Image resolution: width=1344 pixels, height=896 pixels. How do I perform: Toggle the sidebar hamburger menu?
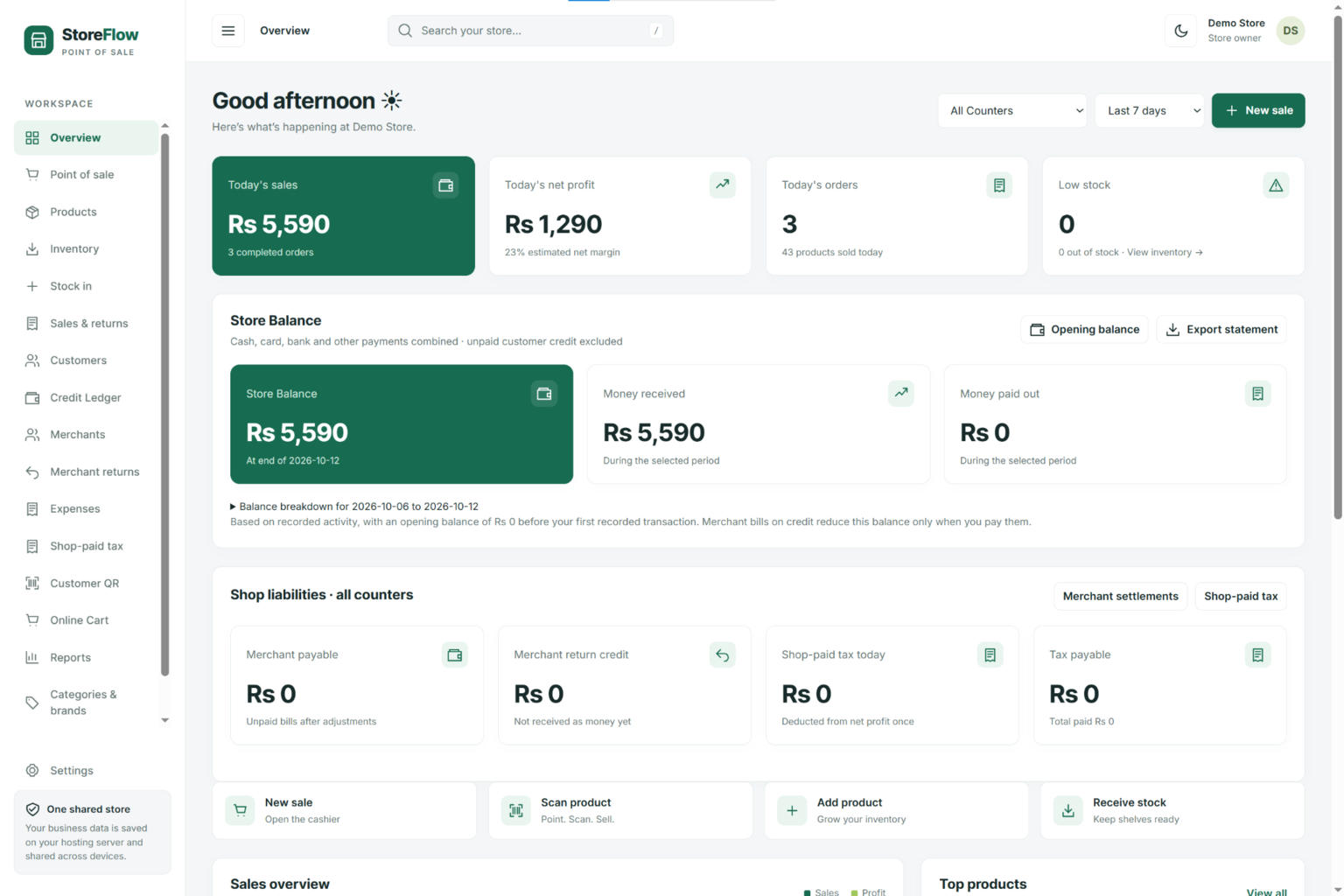coord(227,31)
